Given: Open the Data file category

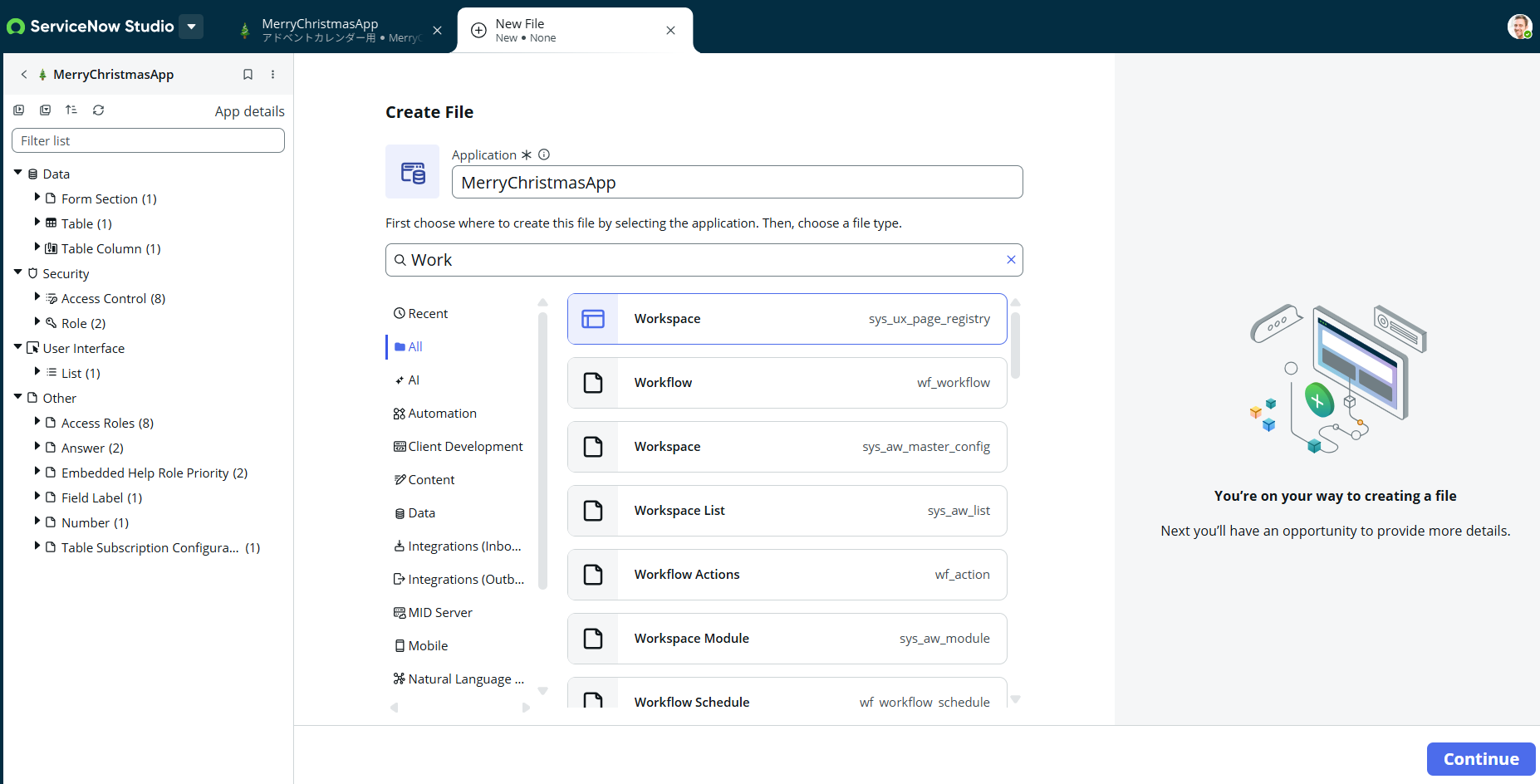Looking at the screenshot, I should (414, 512).
